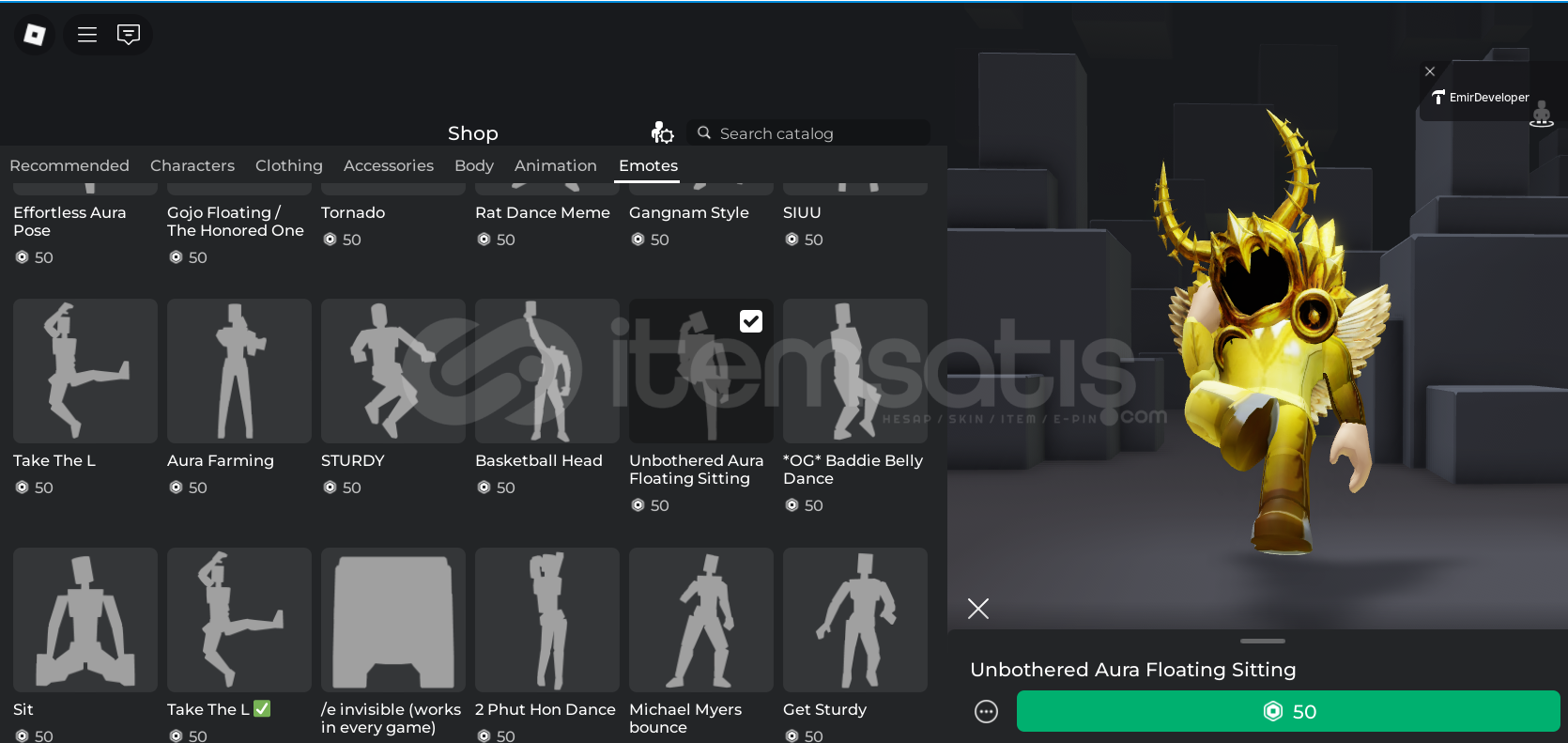
Task: Click the Effortless Aura Pose title
Action: (69, 222)
